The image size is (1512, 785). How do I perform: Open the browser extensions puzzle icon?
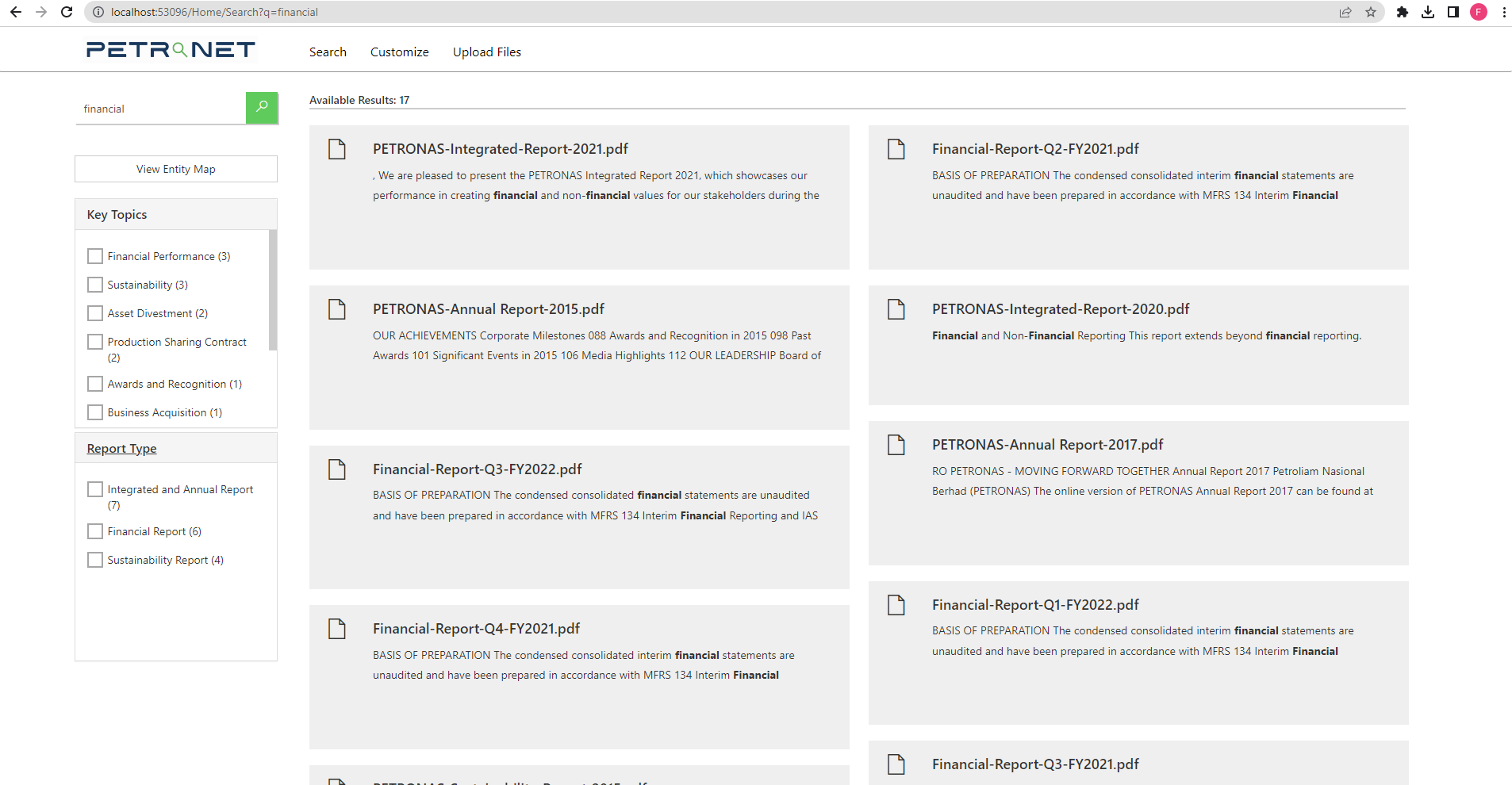(x=1403, y=12)
